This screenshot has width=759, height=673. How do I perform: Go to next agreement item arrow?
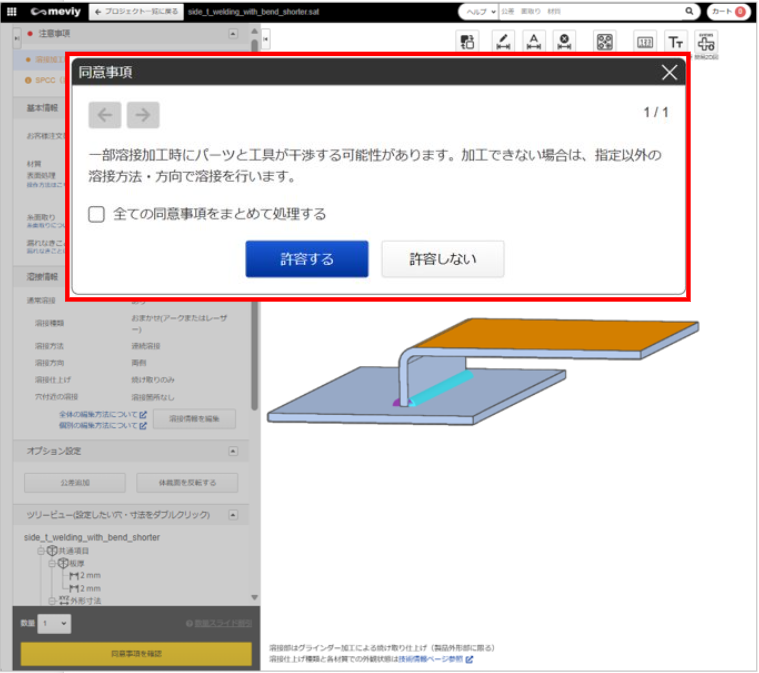[143, 115]
